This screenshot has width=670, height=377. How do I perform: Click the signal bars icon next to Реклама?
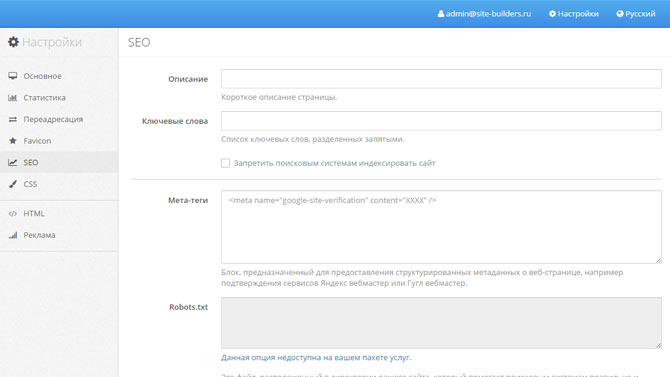coord(13,235)
